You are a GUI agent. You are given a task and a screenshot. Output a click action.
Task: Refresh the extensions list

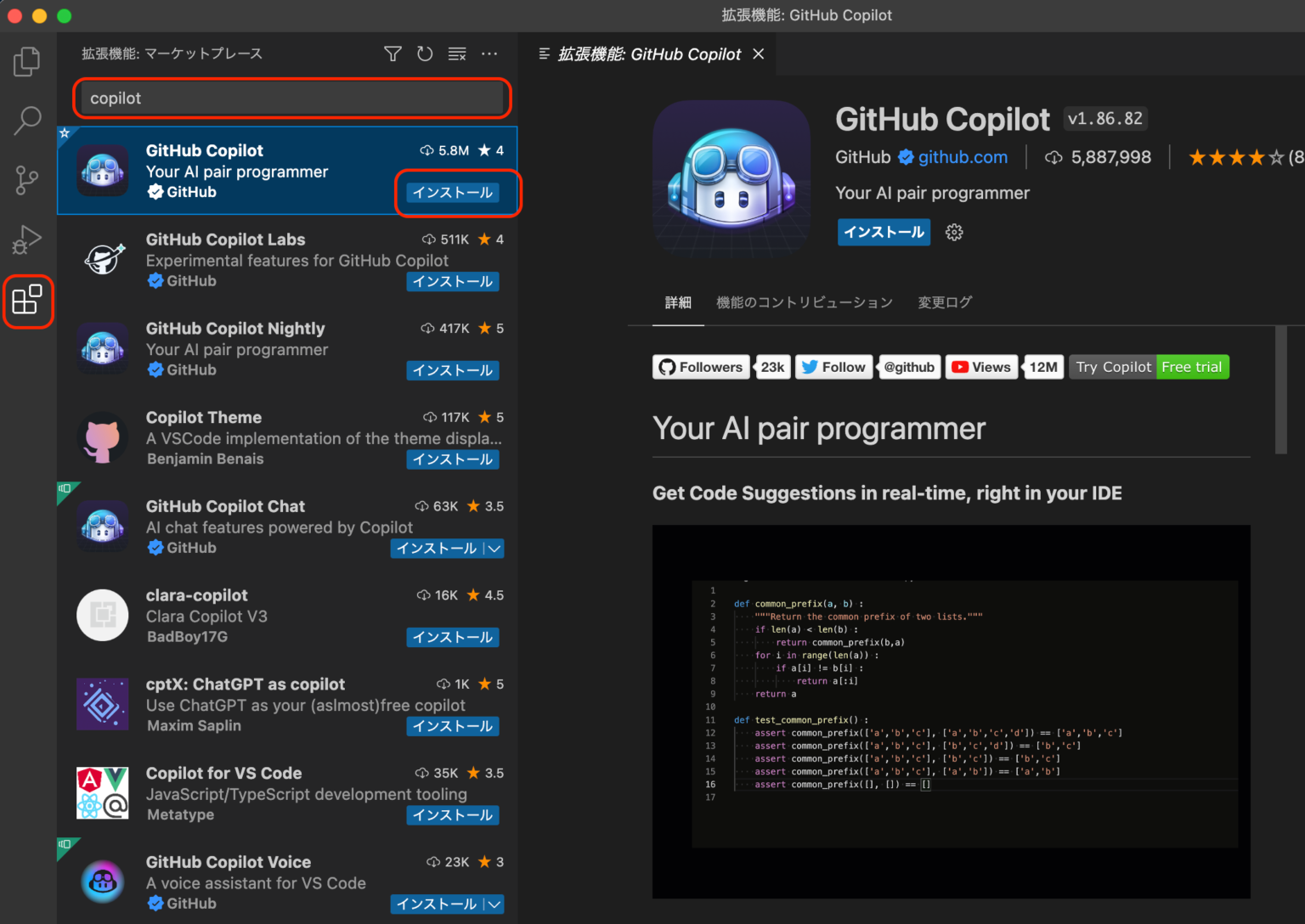425,54
